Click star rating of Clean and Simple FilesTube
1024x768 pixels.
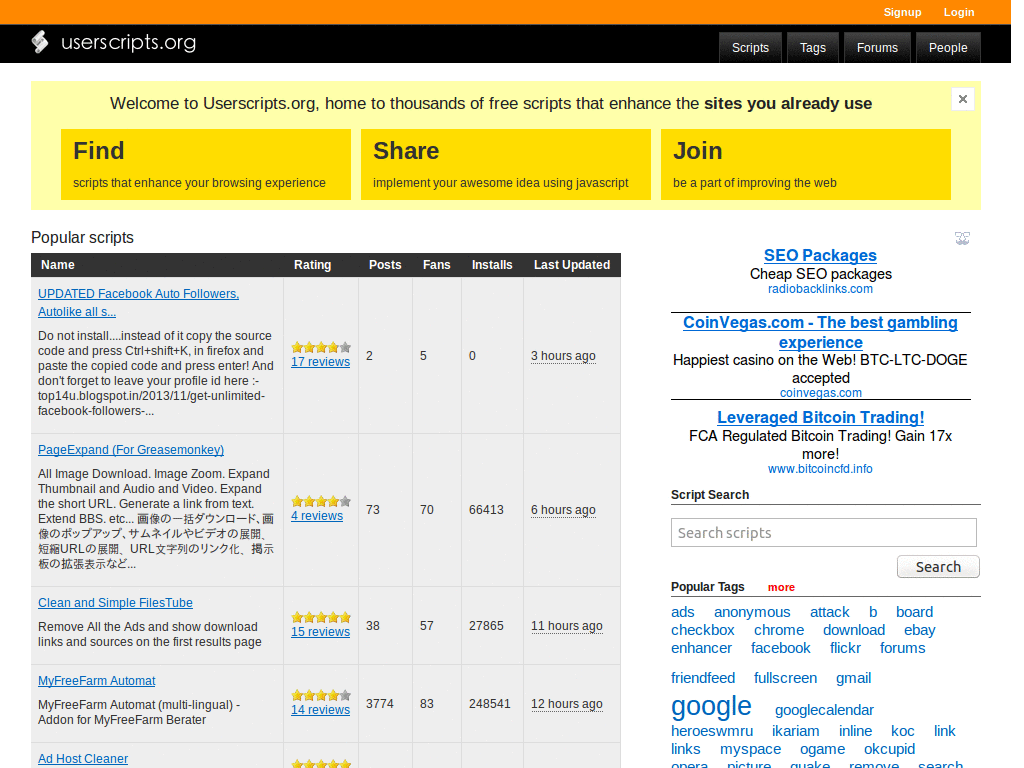coord(321,617)
